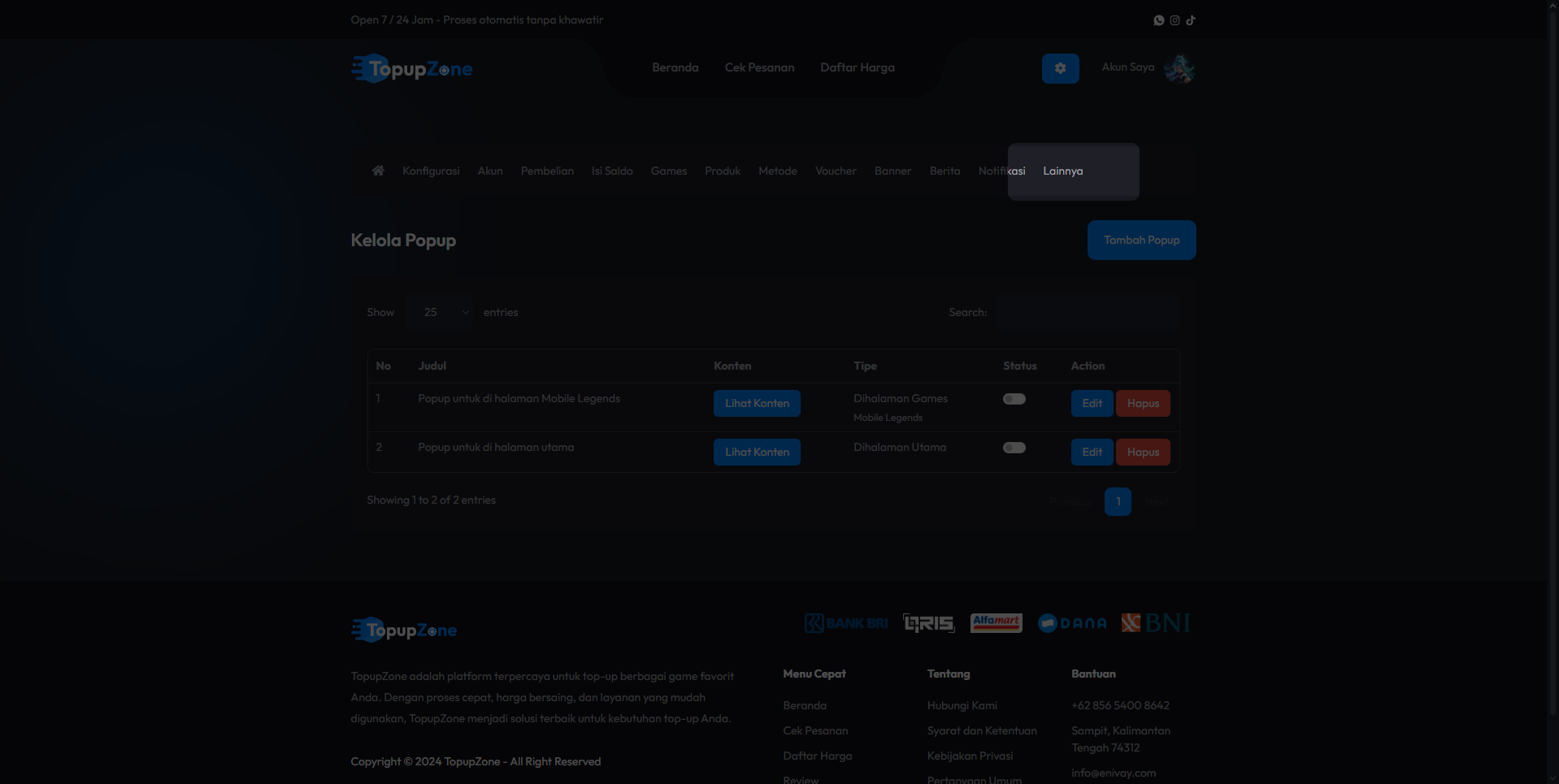Viewport: 1559px width, 784px height.
Task: Open footer Daftar Harga link
Action: pos(818,756)
